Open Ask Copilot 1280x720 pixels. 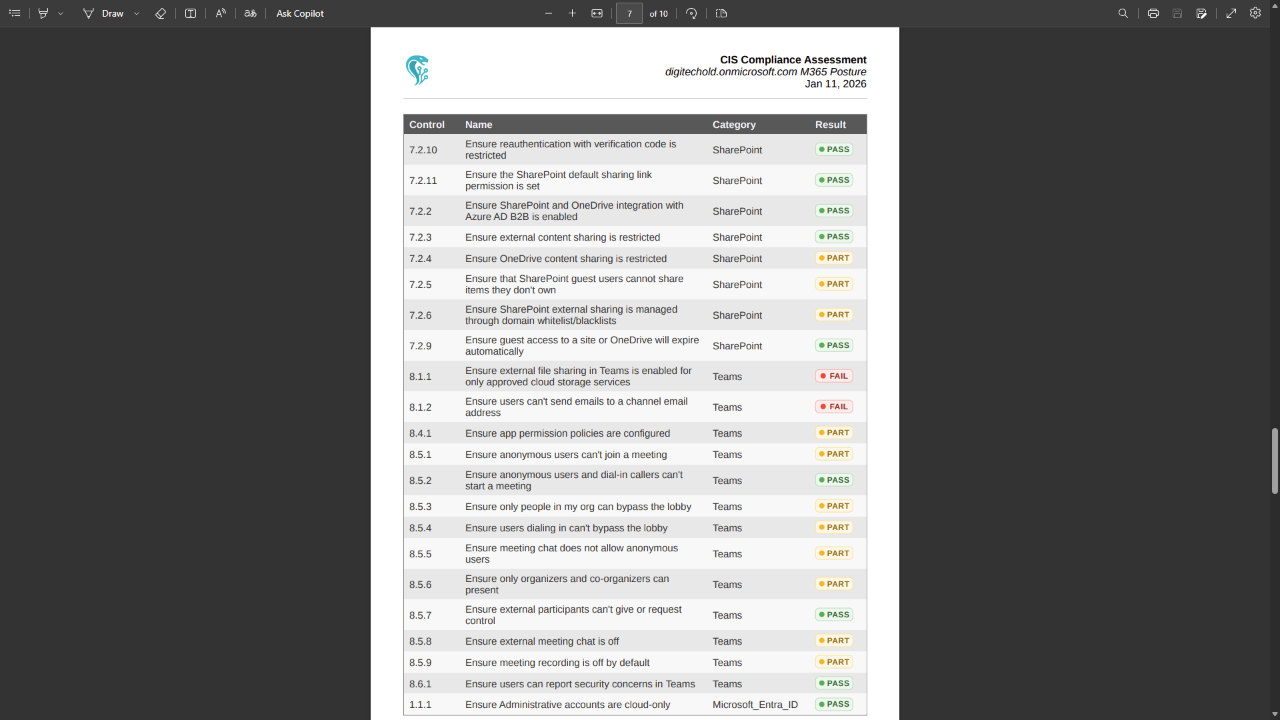click(300, 14)
